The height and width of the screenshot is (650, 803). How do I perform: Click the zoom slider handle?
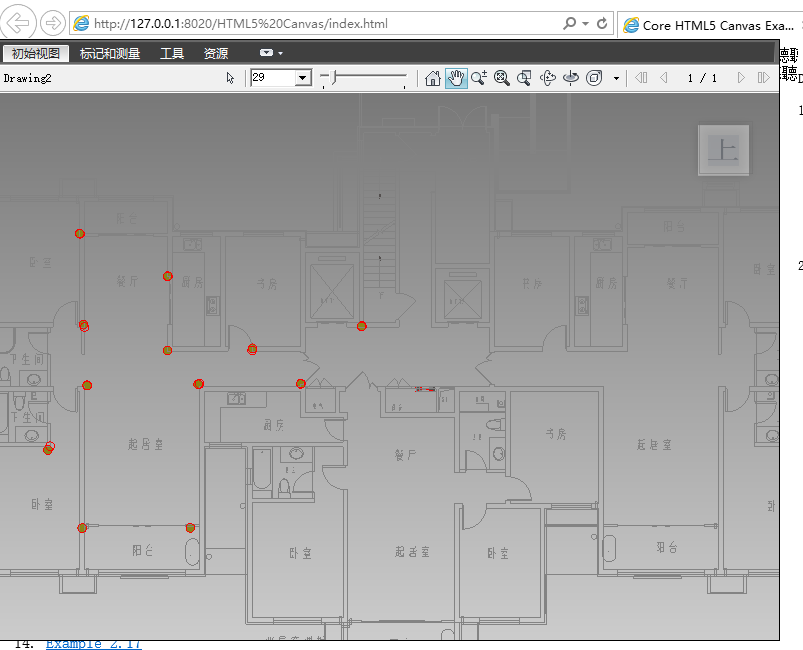point(334,77)
